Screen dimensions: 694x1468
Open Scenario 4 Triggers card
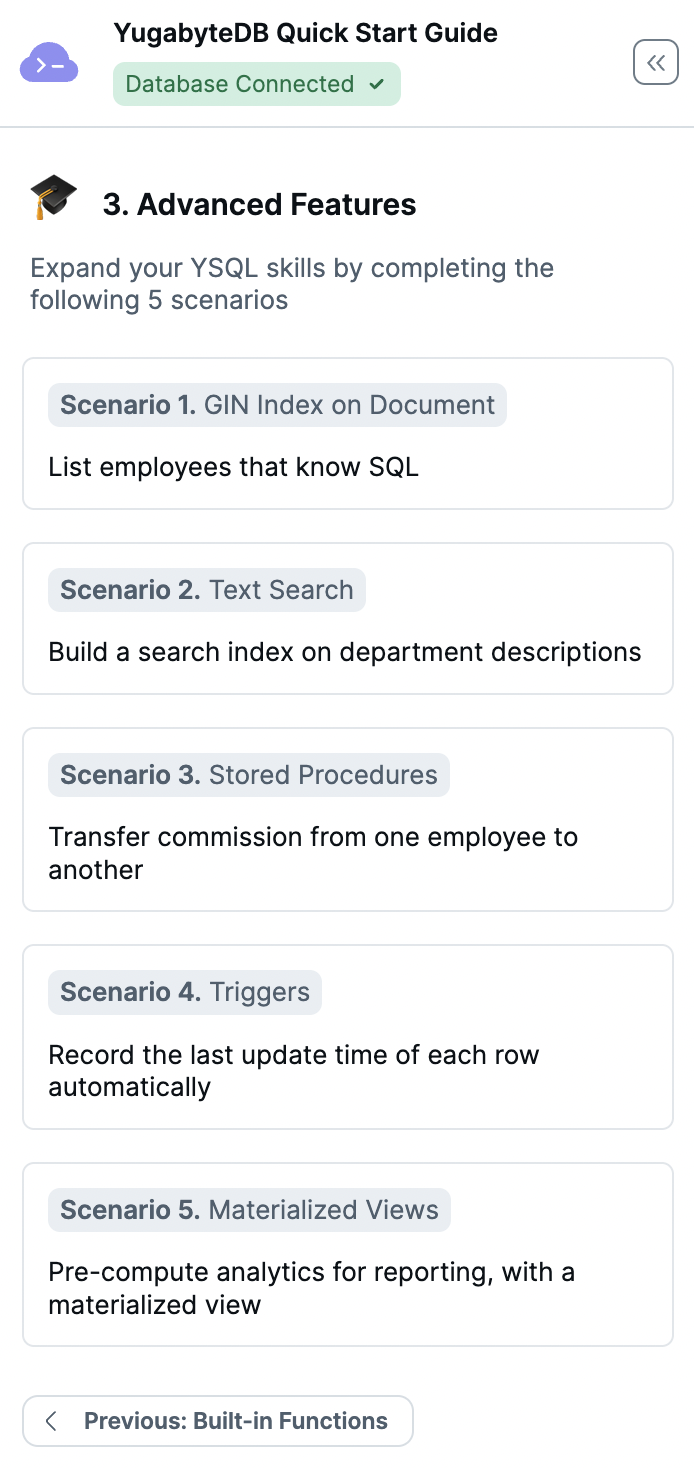click(348, 1037)
